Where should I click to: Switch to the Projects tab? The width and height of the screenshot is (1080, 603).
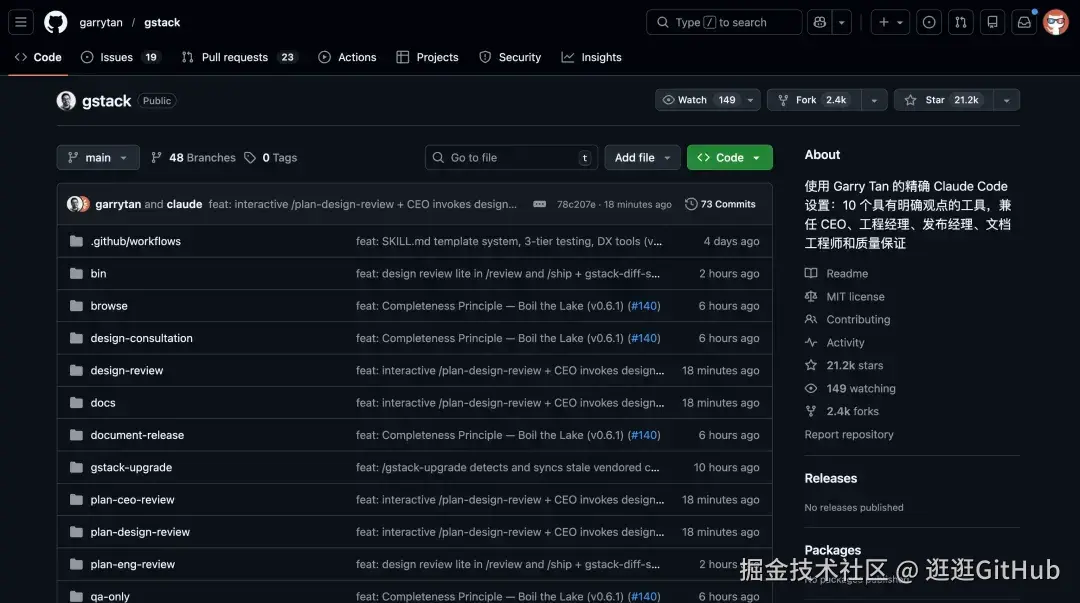(427, 57)
